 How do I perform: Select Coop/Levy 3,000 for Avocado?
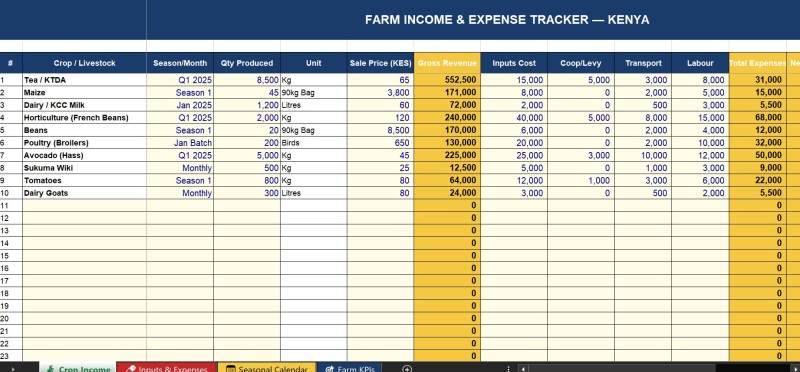(x=581, y=155)
